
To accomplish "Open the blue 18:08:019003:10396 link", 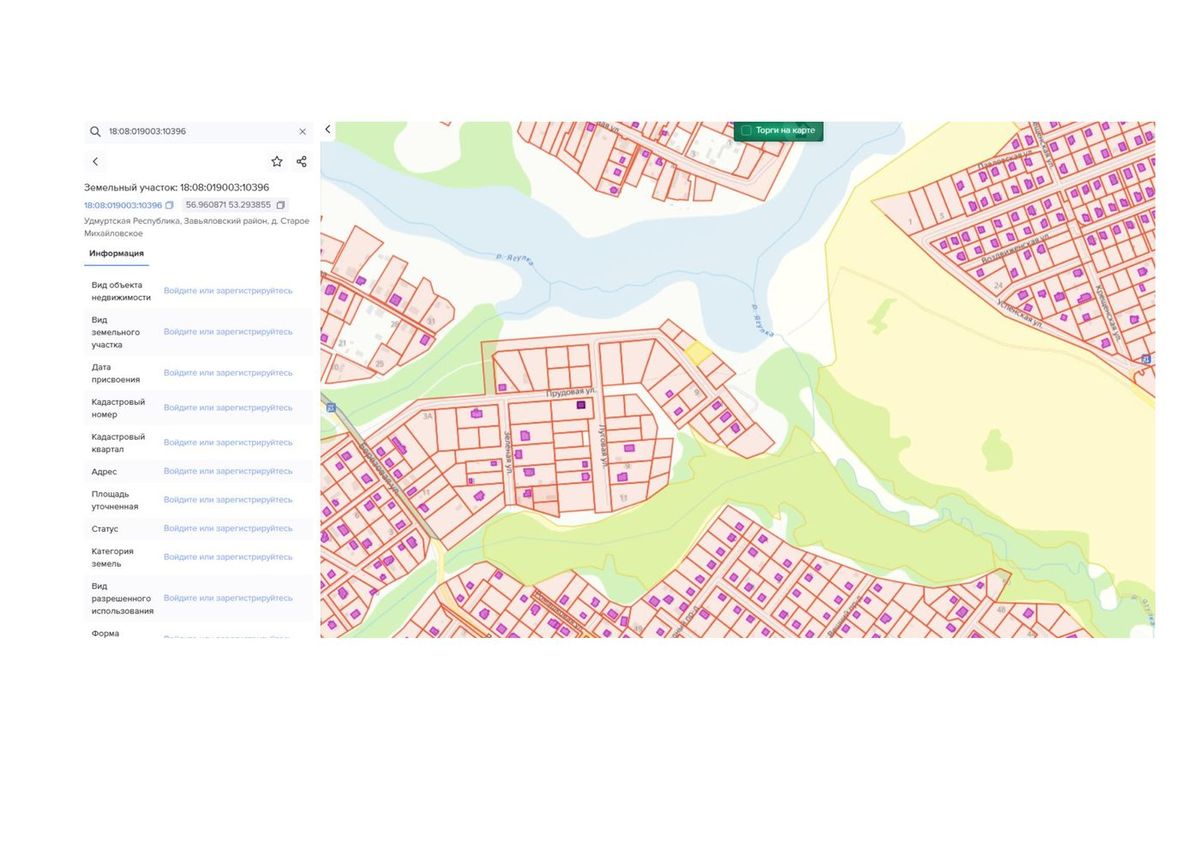I will tap(123, 205).
